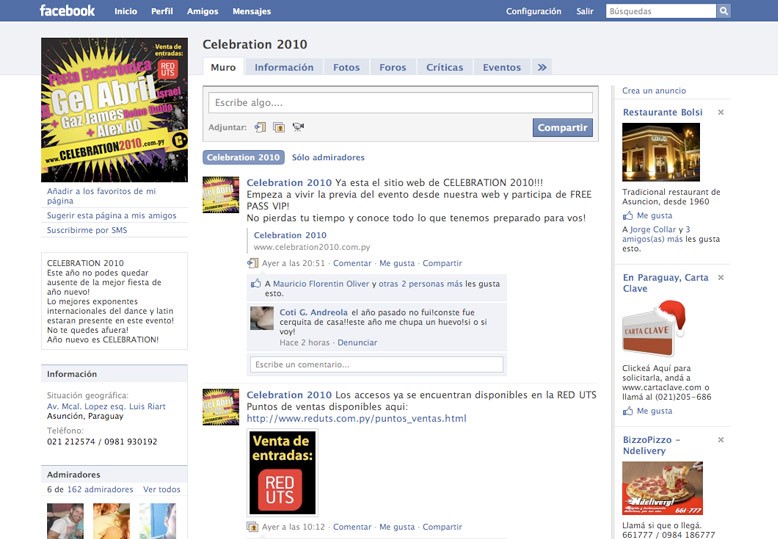Open Amigos in top navigation
The image size is (778, 539).
[x=202, y=11]
